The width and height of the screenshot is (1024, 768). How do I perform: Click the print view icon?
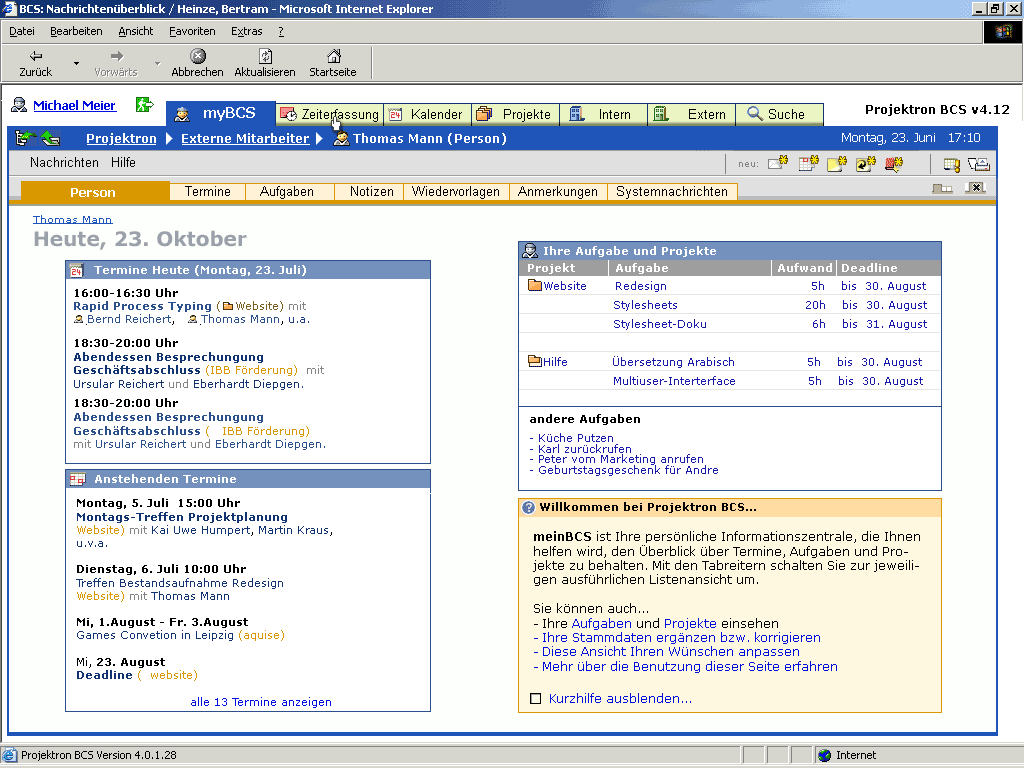979,165
